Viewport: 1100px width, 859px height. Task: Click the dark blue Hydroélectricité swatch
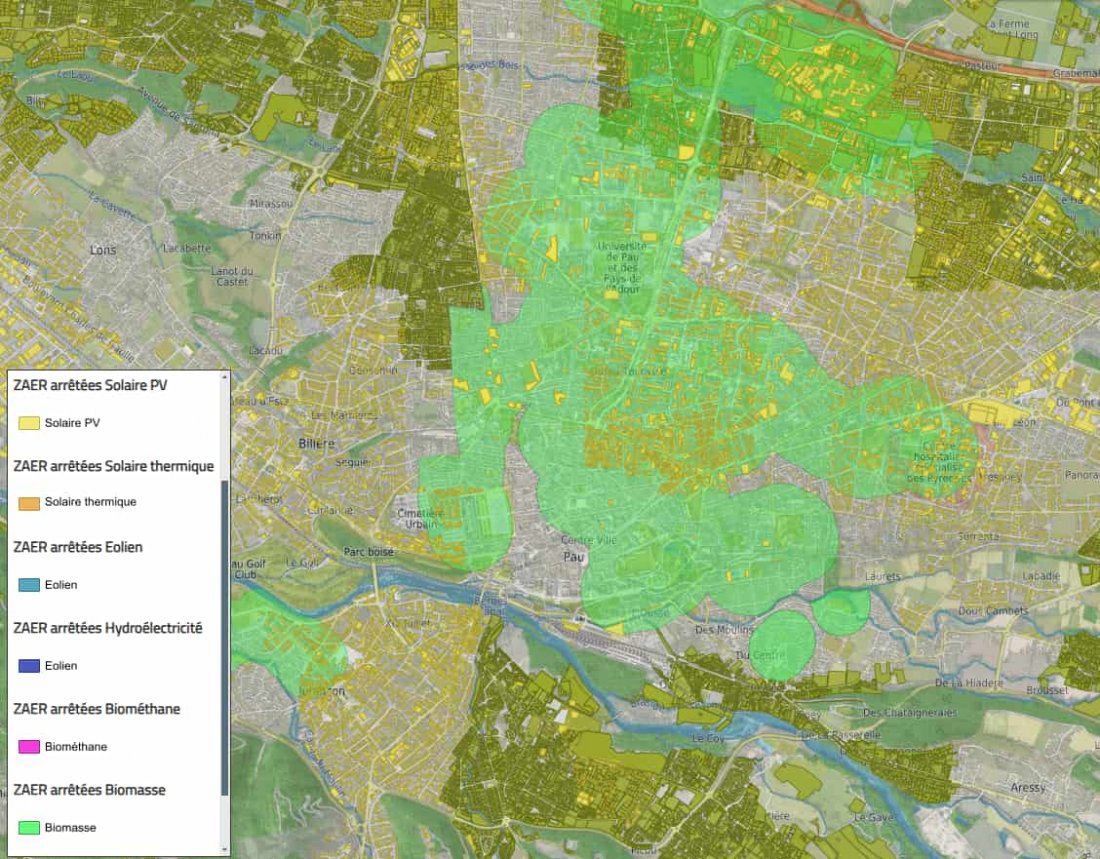(x=29, y=666)
